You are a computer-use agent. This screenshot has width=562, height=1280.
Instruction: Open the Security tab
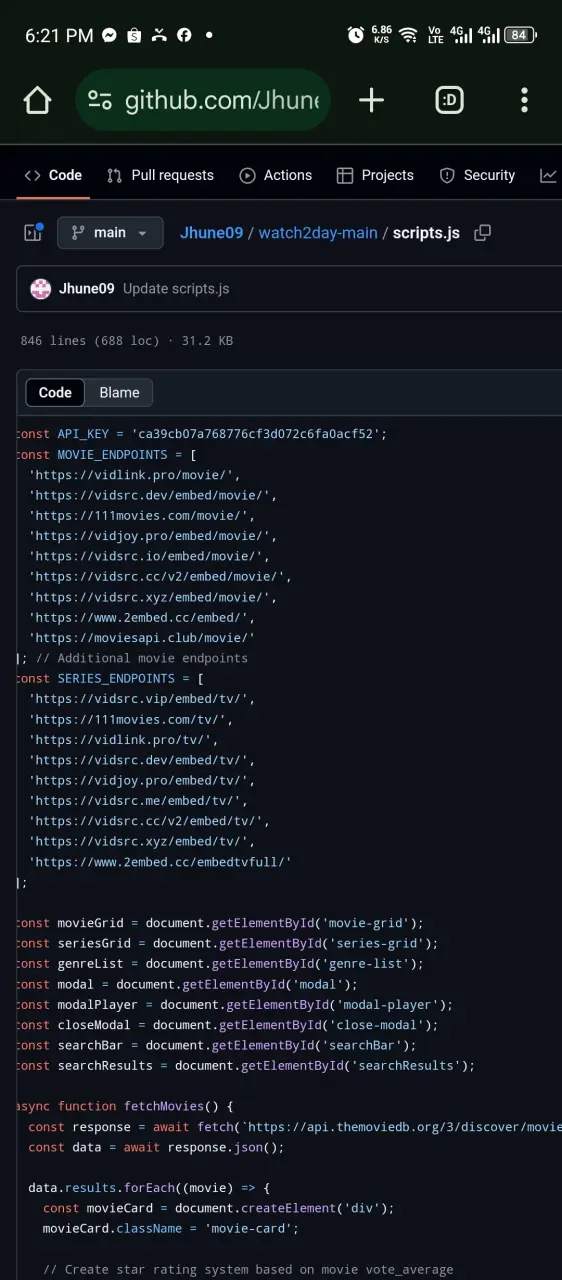[x=477, y=175]
